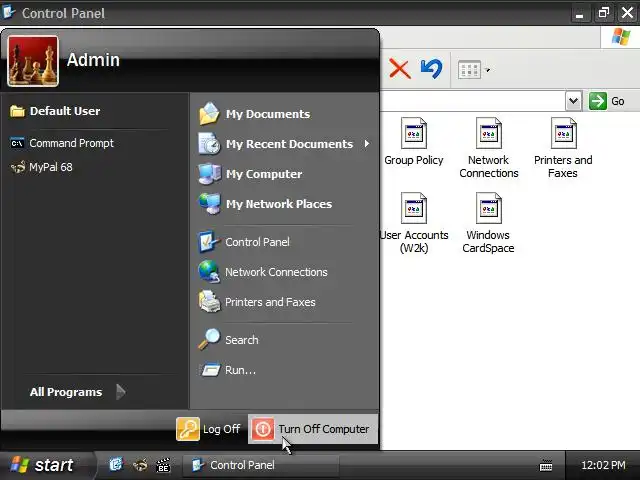Open My Documents in Start menu

[x=254, y=114]
